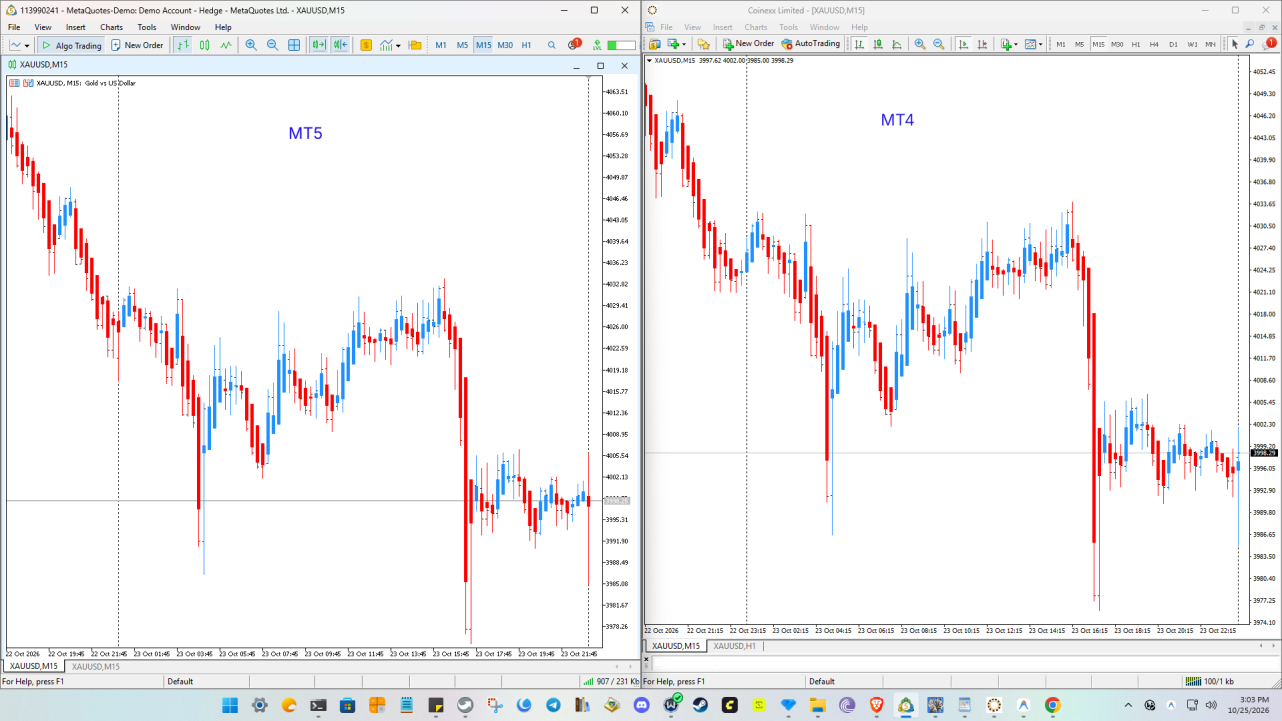Image resolution: width=1282 pixels, height=721 pixels.
Task: Toggle MT4 chart auto-scroll
Action: point(964,44)
